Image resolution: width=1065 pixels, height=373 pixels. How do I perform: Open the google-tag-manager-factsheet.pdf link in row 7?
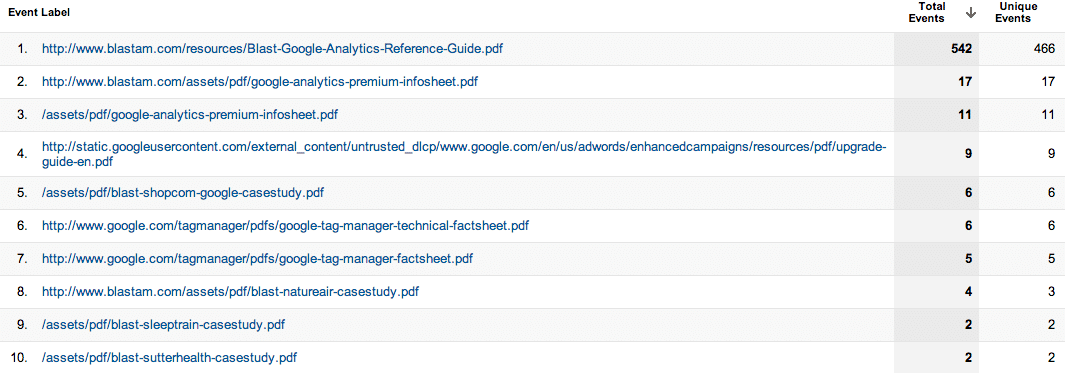point(257,259)
